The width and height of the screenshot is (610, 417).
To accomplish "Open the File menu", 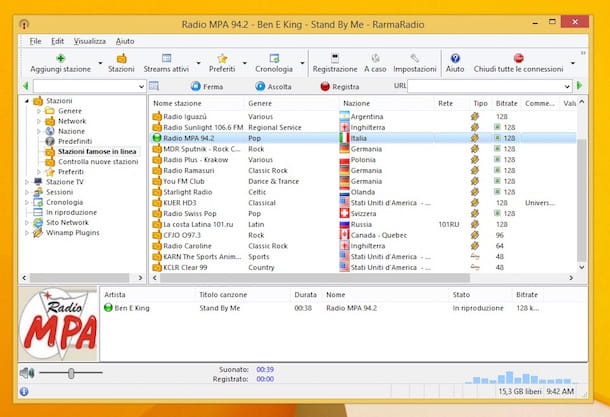I will (x=35, y=41).
